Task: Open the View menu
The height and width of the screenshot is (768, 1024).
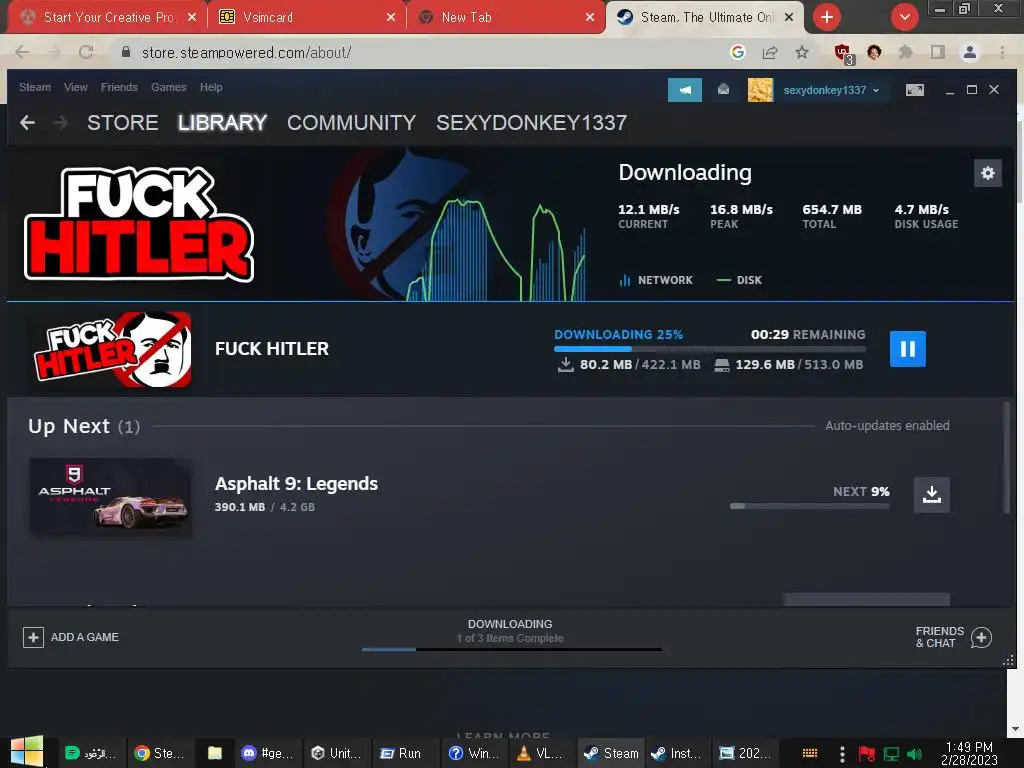Action: (76, 87)
